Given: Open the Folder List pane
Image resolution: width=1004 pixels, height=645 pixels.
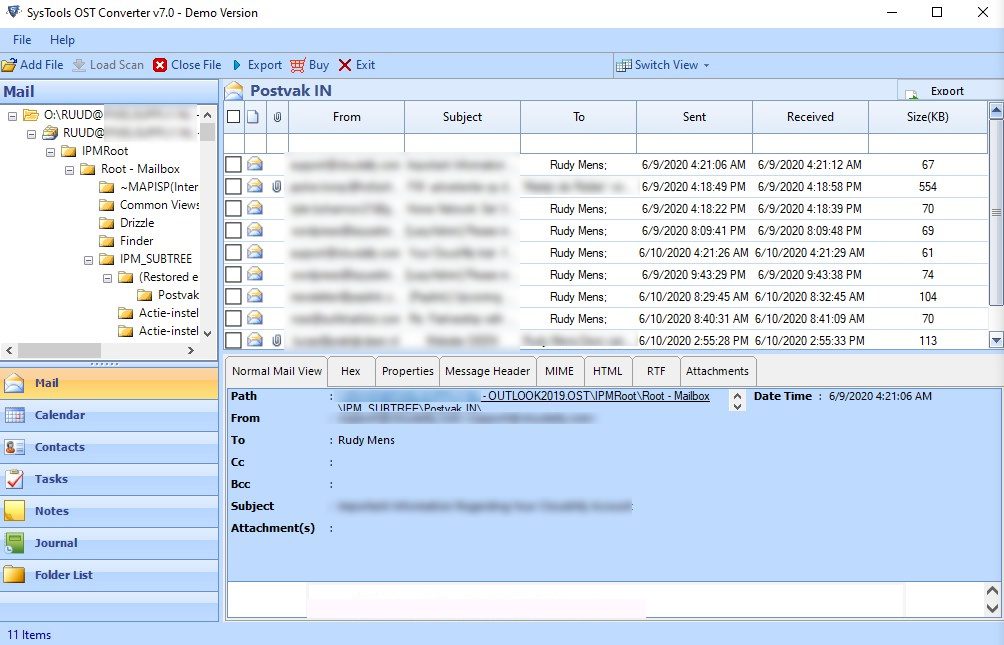Looking at the screenshot, I should 109,575.
